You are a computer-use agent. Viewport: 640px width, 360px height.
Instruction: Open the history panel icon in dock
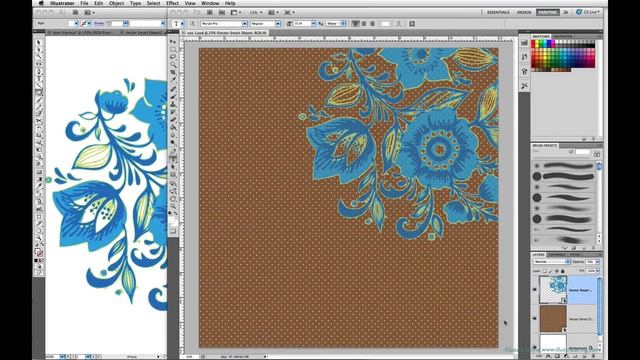[x=524, y=42]
